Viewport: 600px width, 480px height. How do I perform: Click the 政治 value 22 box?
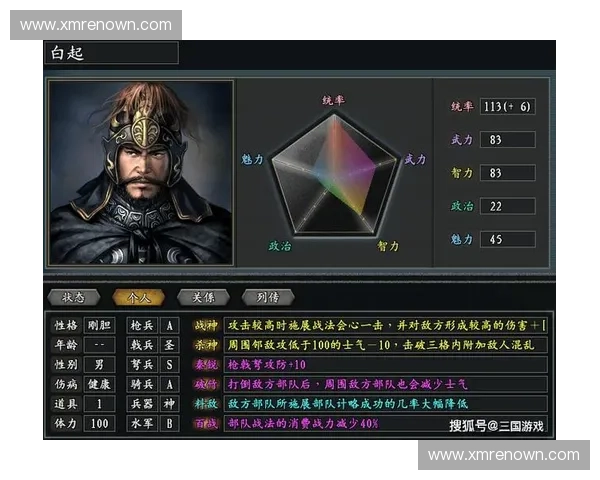pyautogui.click(x=507, y=206)
